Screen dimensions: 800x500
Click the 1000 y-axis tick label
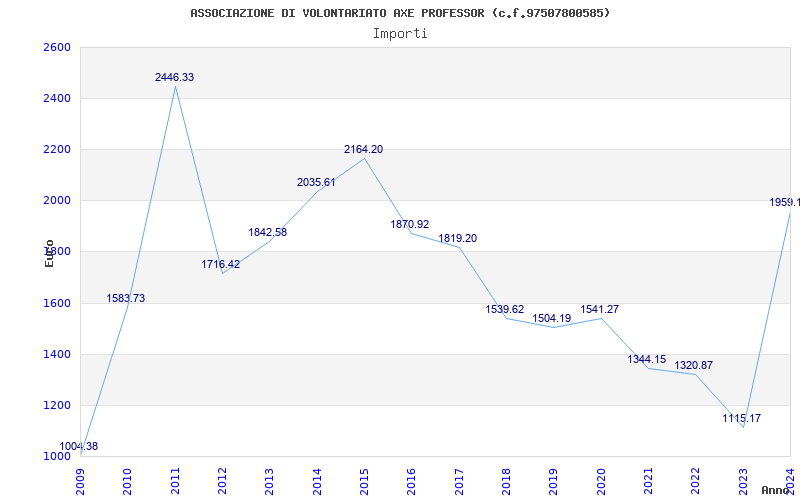click(x=55, y=456)
